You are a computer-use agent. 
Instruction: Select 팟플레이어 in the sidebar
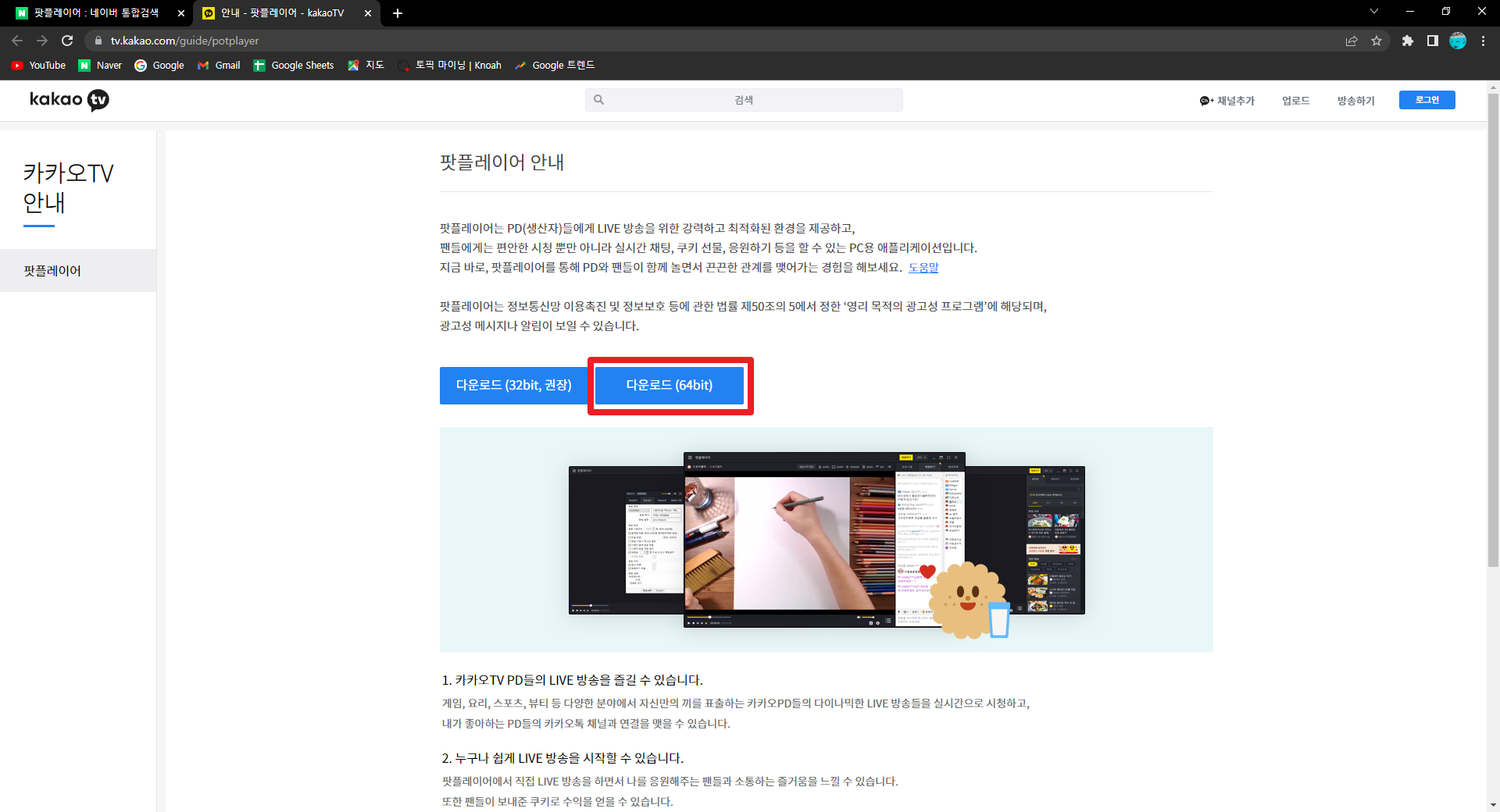click(78, 271)
